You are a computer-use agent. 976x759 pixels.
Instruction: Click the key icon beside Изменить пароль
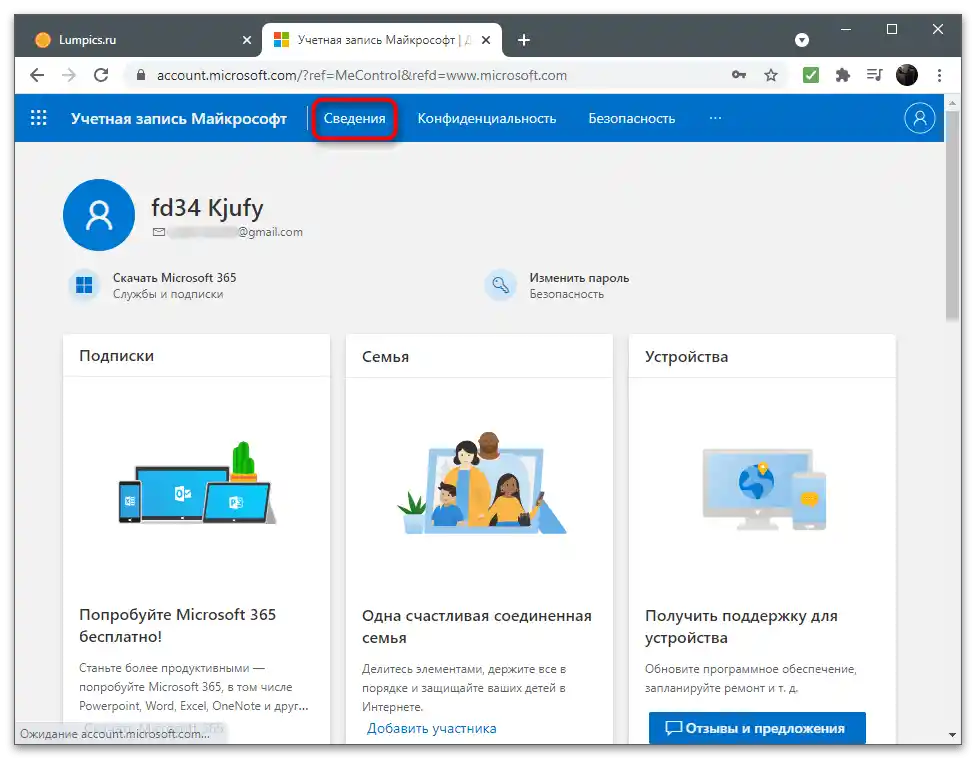[x=500, y=285]
